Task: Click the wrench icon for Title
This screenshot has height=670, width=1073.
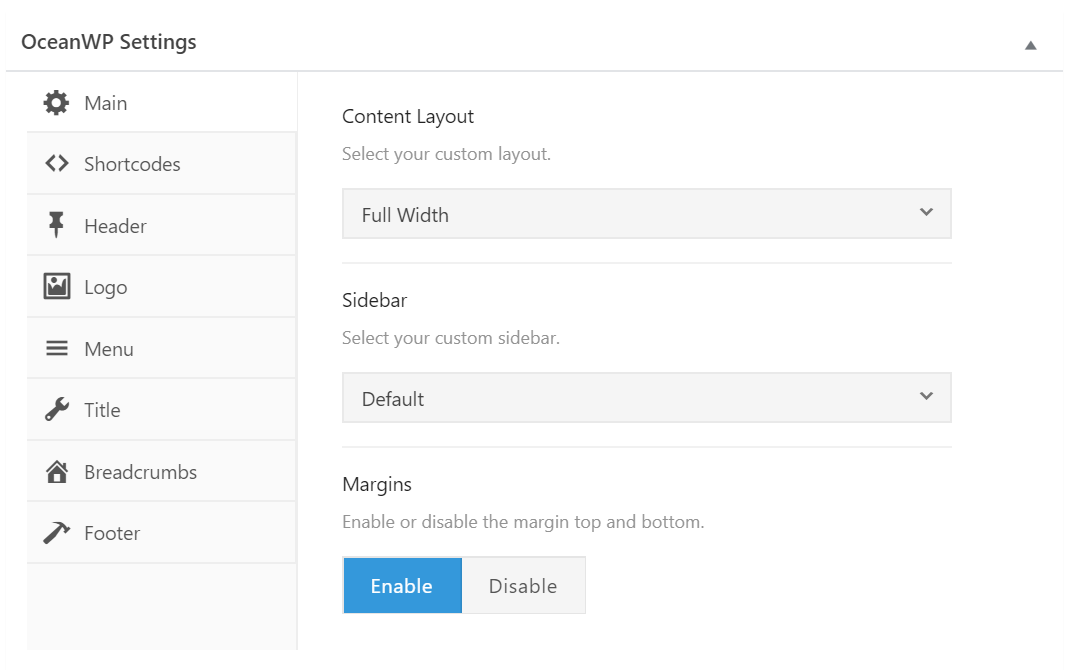Action: [x=57, y=410]
